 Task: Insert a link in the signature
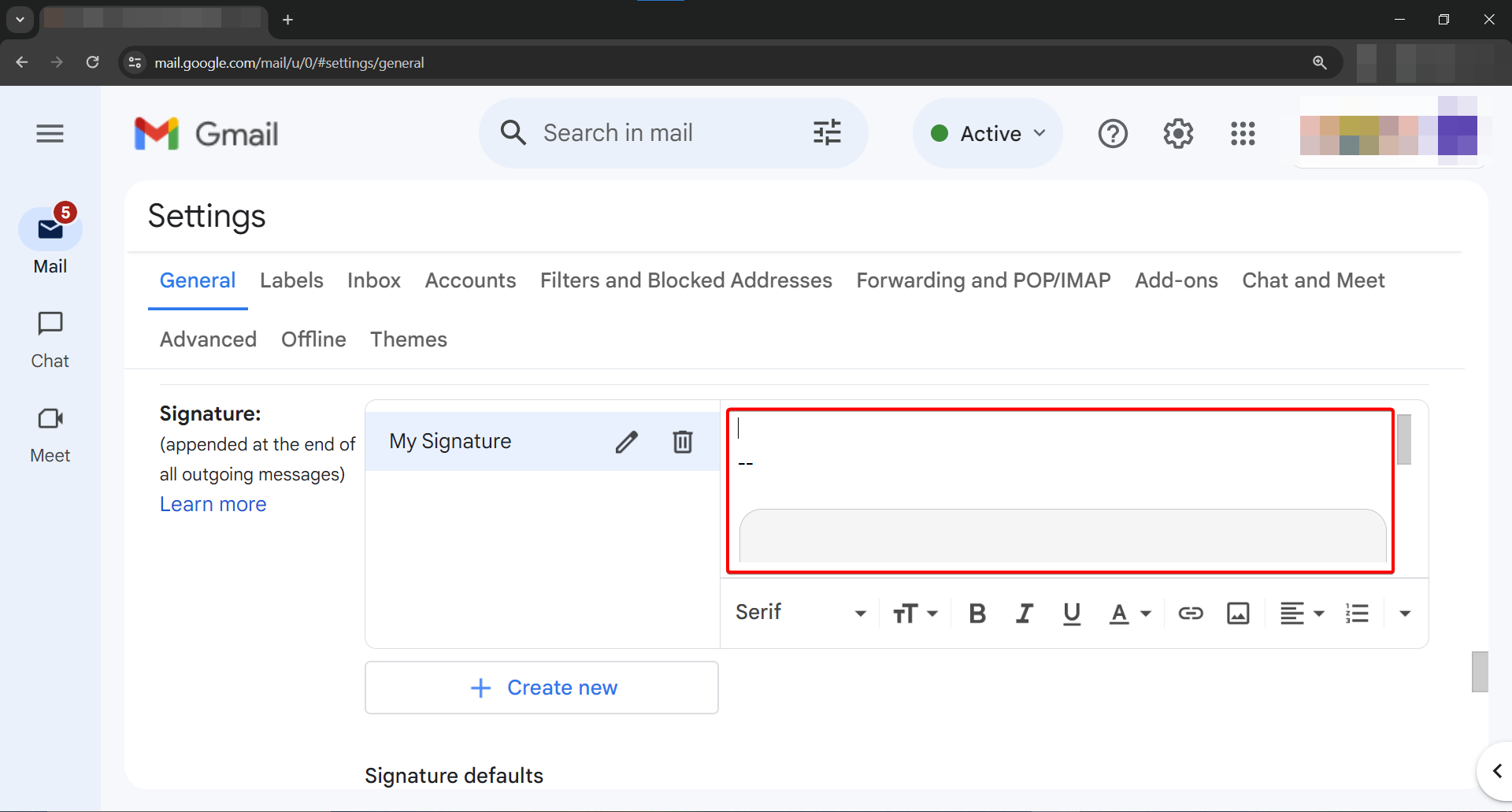(1190, 613)
